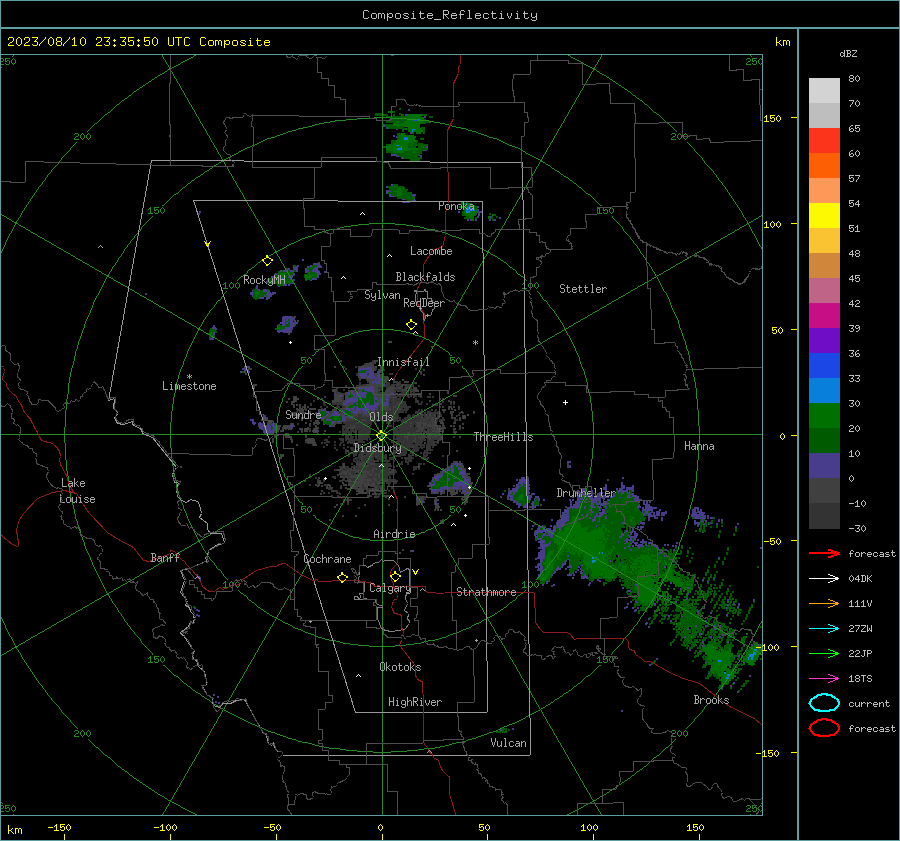This screenshot has height=841, width=900.
Task: Click the yellow diamond marker near Cochrane
Action: [342, 577]
